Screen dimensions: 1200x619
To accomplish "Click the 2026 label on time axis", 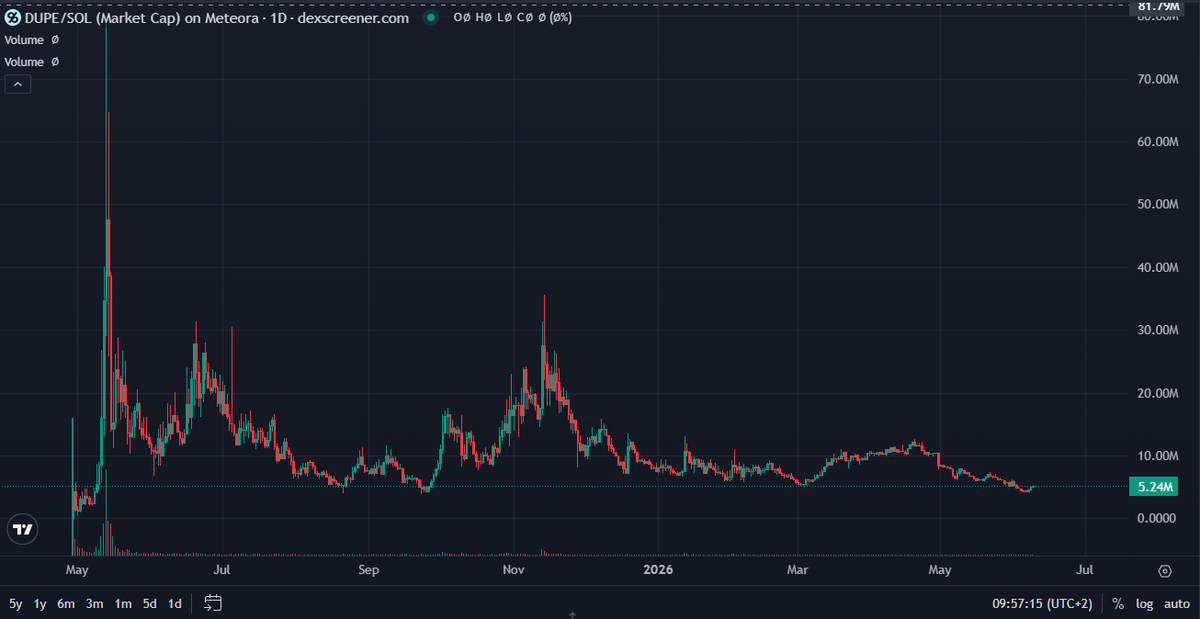I will tap(657, 571).
